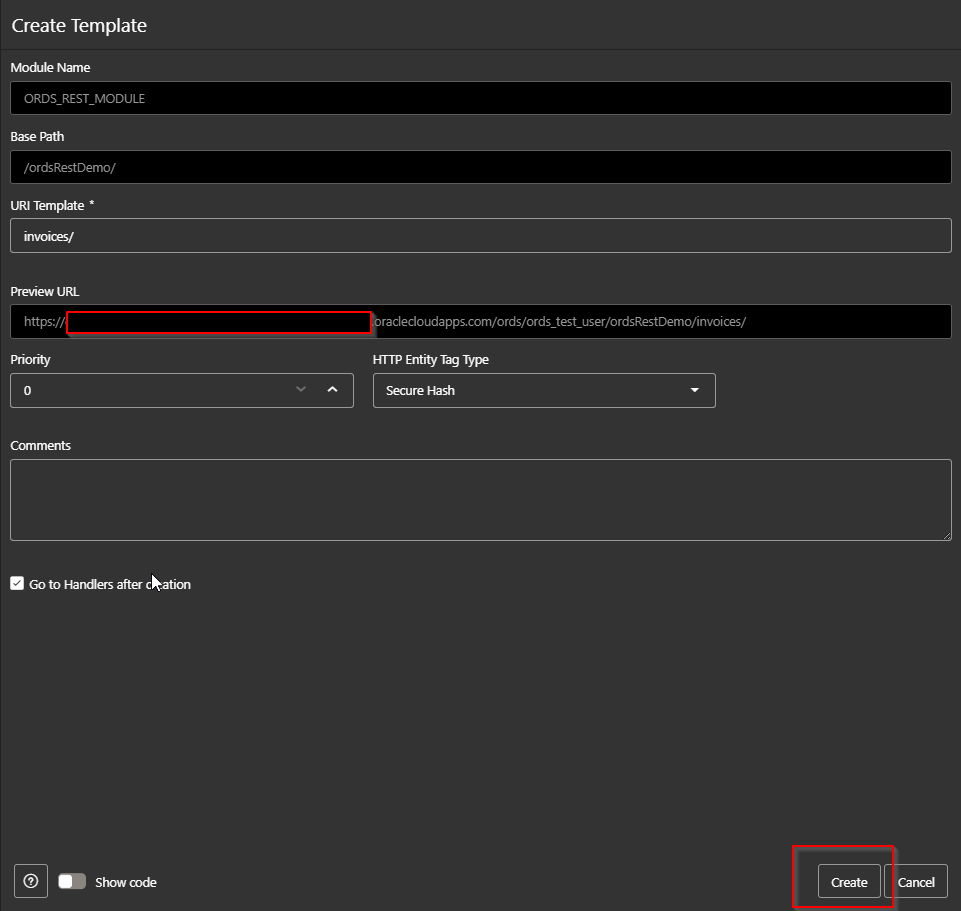The width and height of the screenshot is (961, 911).
Task: Click the upward caret beside the Priority field
Action: point(332,390)
